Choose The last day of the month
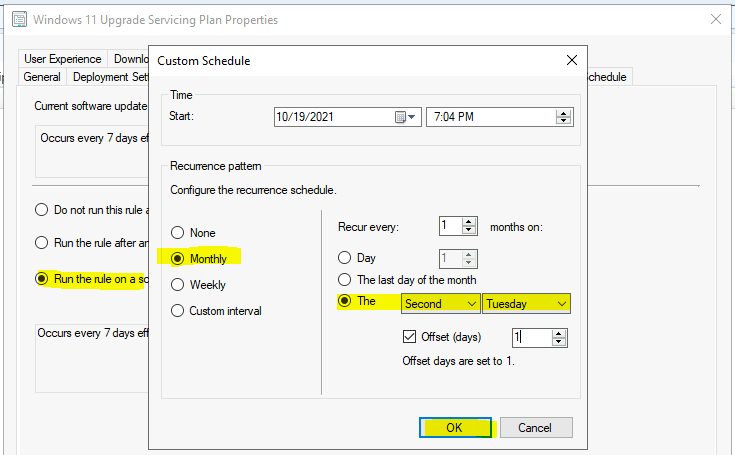Image resolution: width=735 pixels, height=455 pixels. (407, 280)
